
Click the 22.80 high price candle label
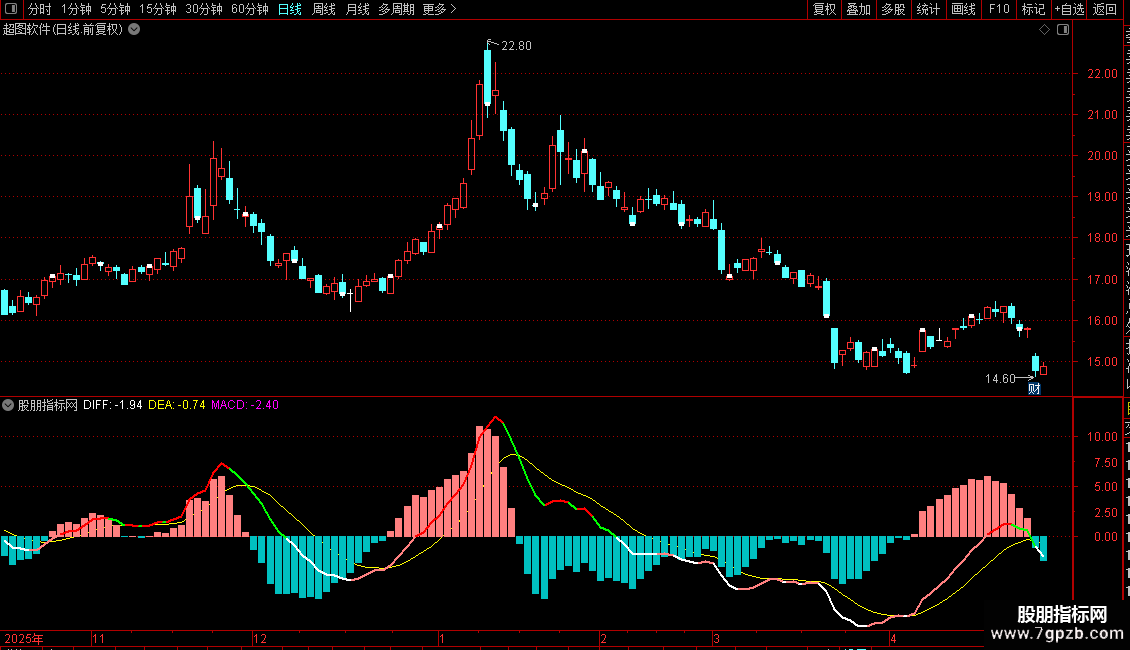516,45
